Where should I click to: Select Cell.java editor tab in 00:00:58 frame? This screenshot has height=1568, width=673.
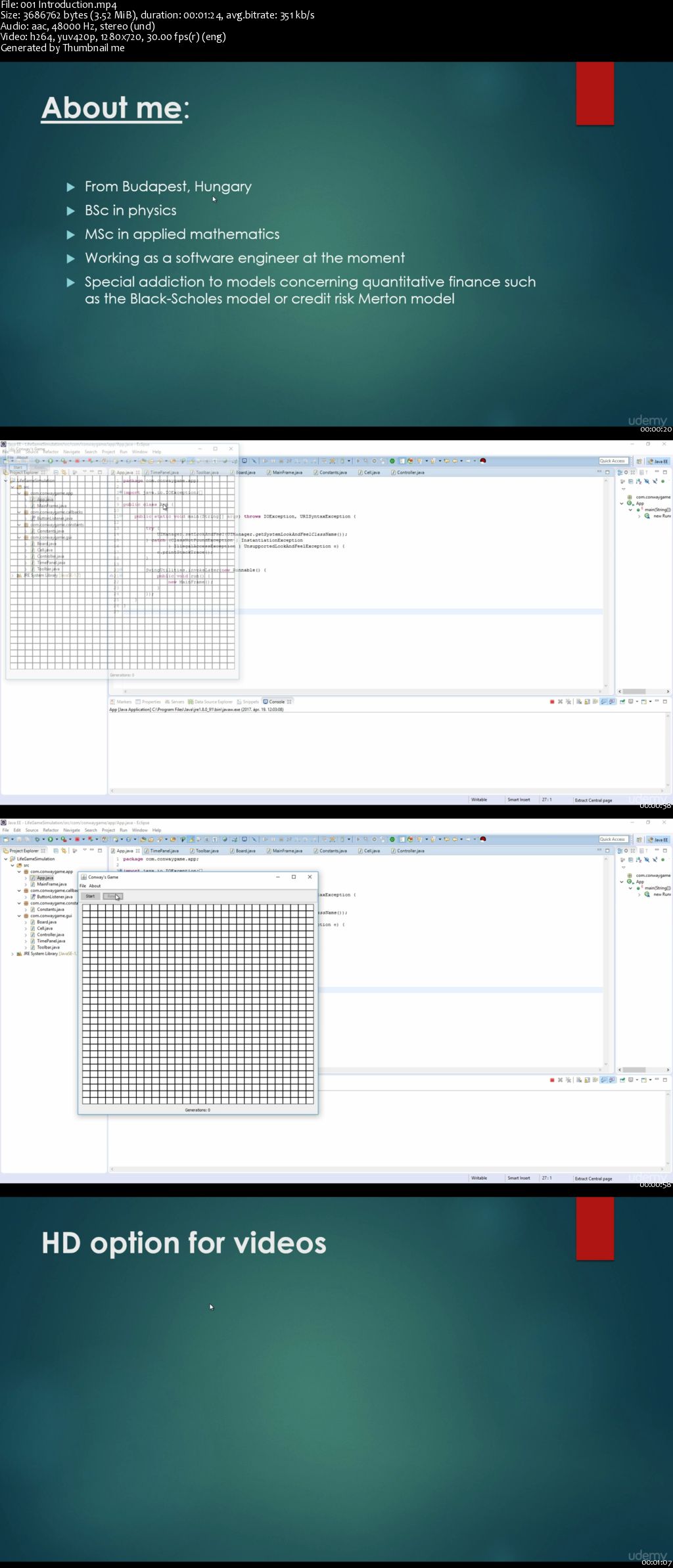click(369, 851)
